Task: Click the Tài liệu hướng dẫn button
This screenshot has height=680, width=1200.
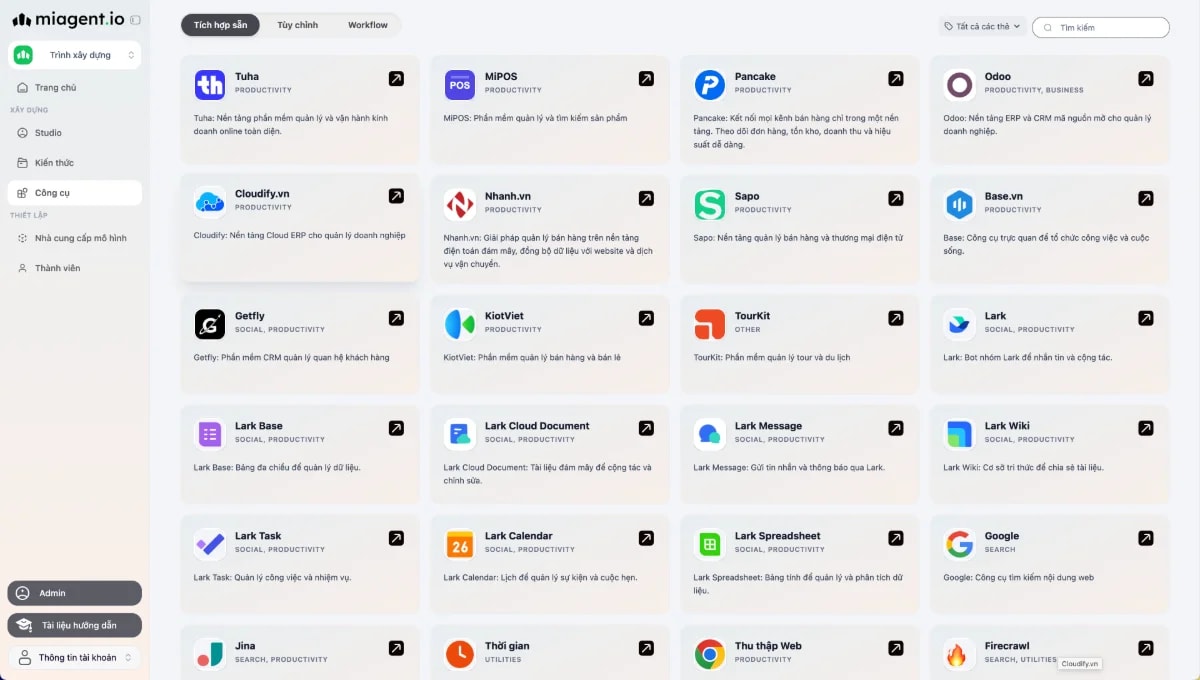Action: click(74, 625)
